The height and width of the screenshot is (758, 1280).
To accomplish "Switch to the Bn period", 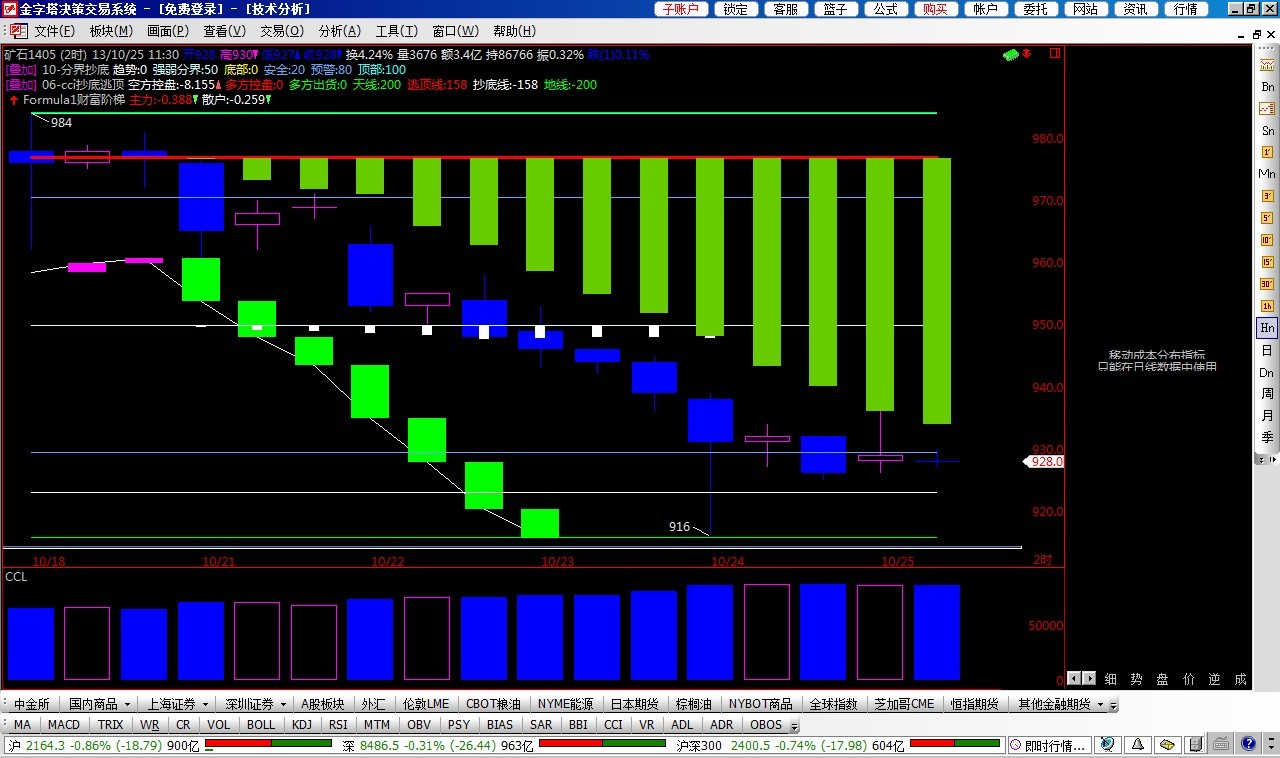I will pos(1267,88).
